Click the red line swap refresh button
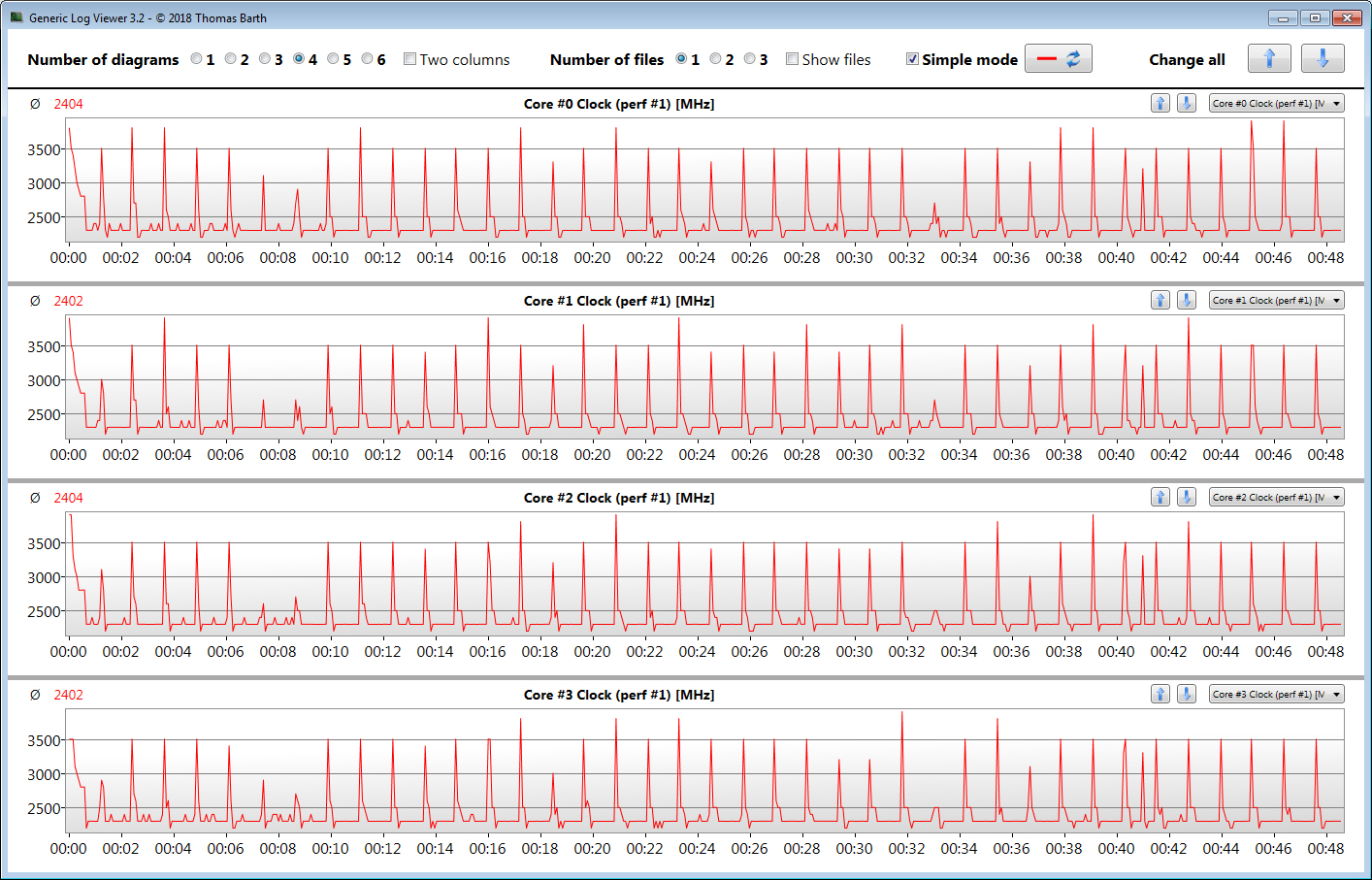This screenshot has height=880, width=1372. coord(1058,58)
